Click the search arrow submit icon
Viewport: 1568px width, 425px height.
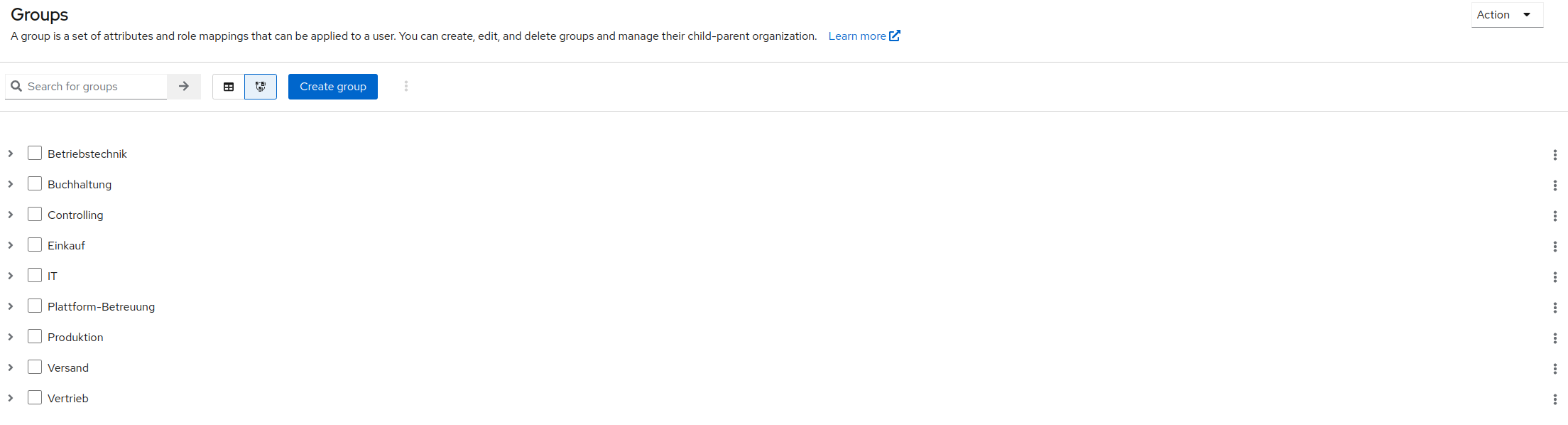pyautogui.click(x=184, y=87)
